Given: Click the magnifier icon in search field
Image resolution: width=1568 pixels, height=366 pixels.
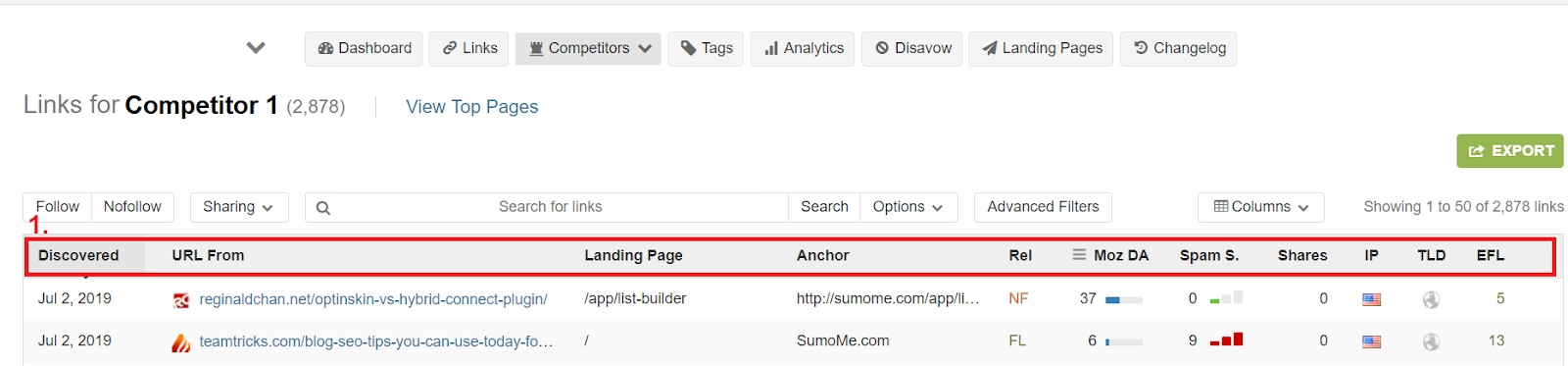Looking at the screenshot, I should 323,207.
